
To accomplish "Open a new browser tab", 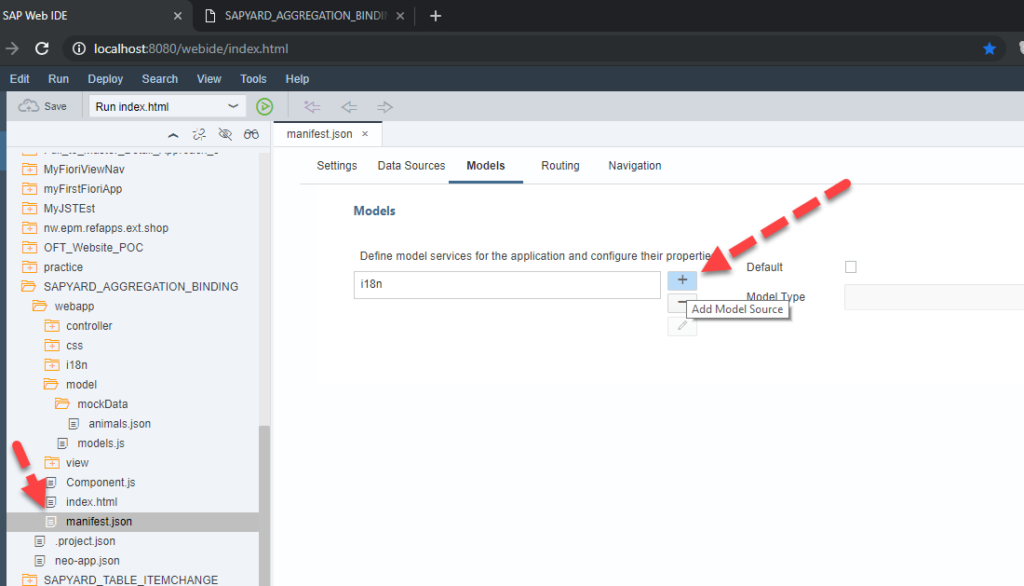I will tap(436, 16).
